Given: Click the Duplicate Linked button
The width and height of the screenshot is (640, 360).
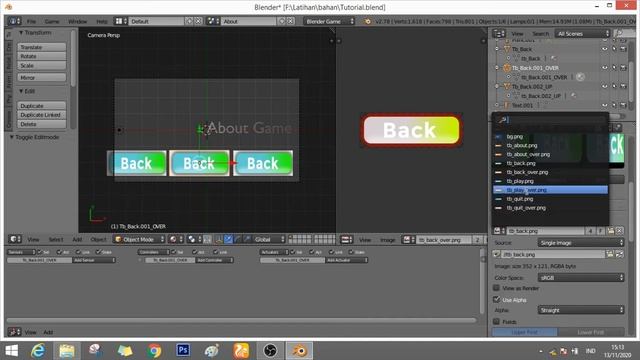Looking at the screenshot, I should [41, 115].
